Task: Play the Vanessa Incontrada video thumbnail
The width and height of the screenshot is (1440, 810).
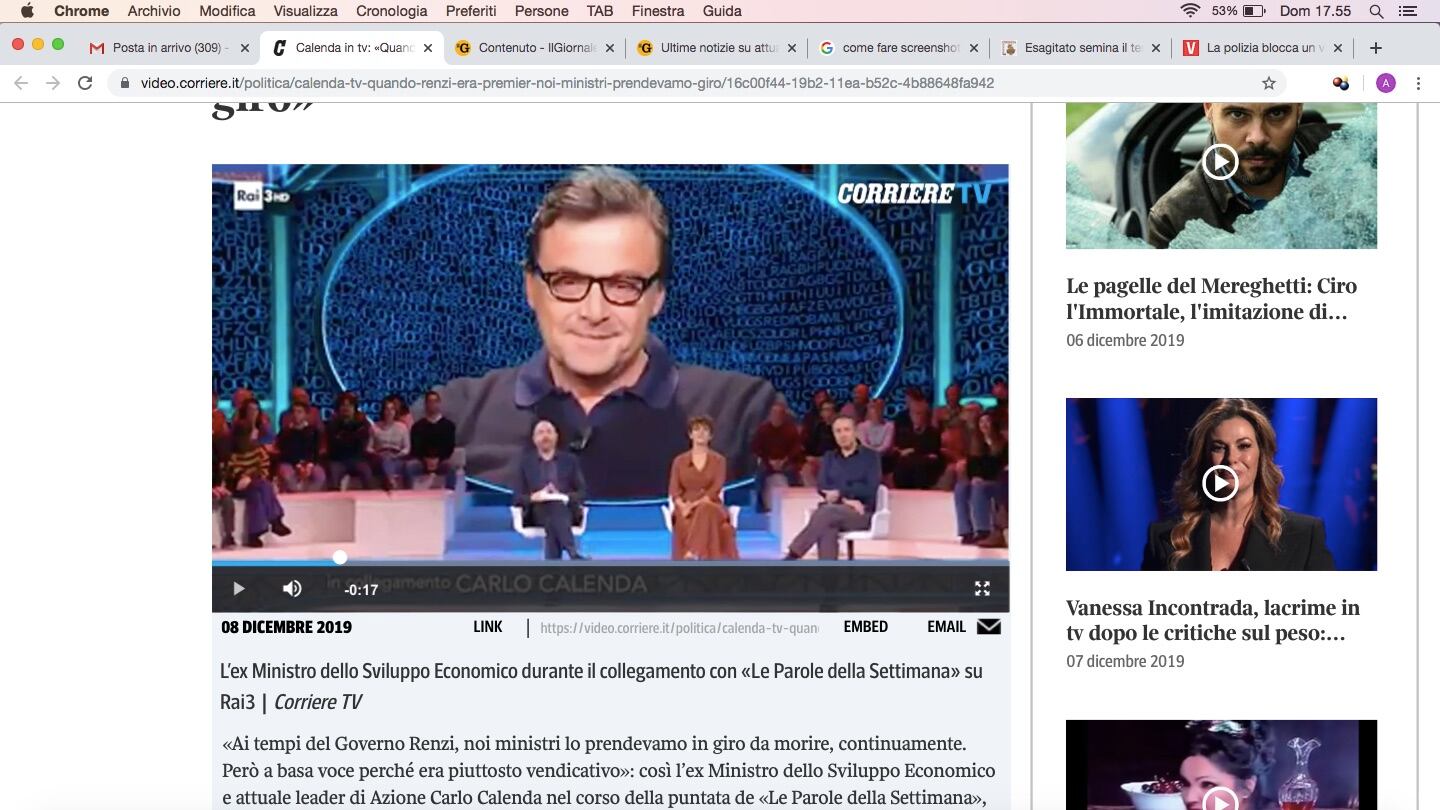Action: click(x=1221, y=484)
